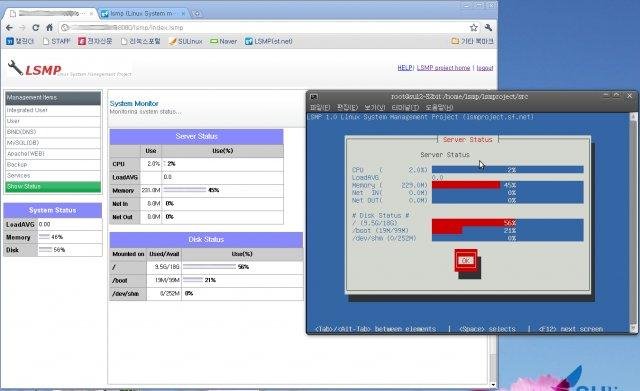The width and height of the screenshot is (640, 391).
Task: Open first bookmark left of STAFF
Action: click(x=20, y=41)
